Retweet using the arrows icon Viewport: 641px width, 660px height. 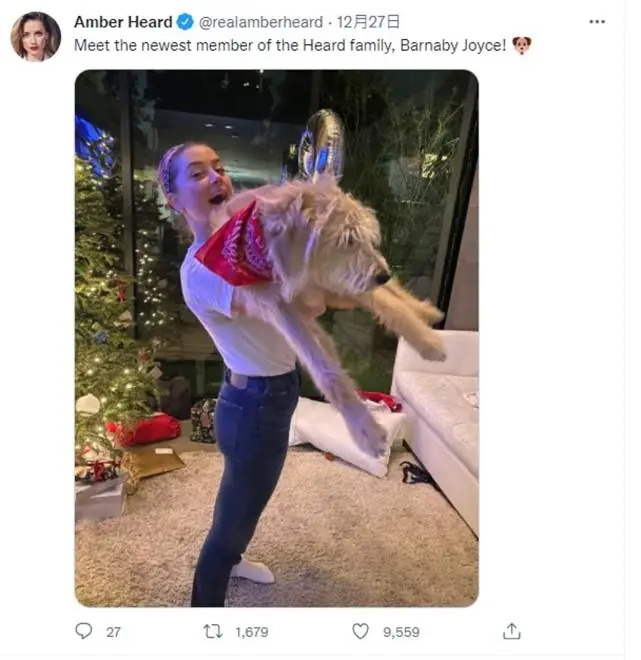click(213, 631)
